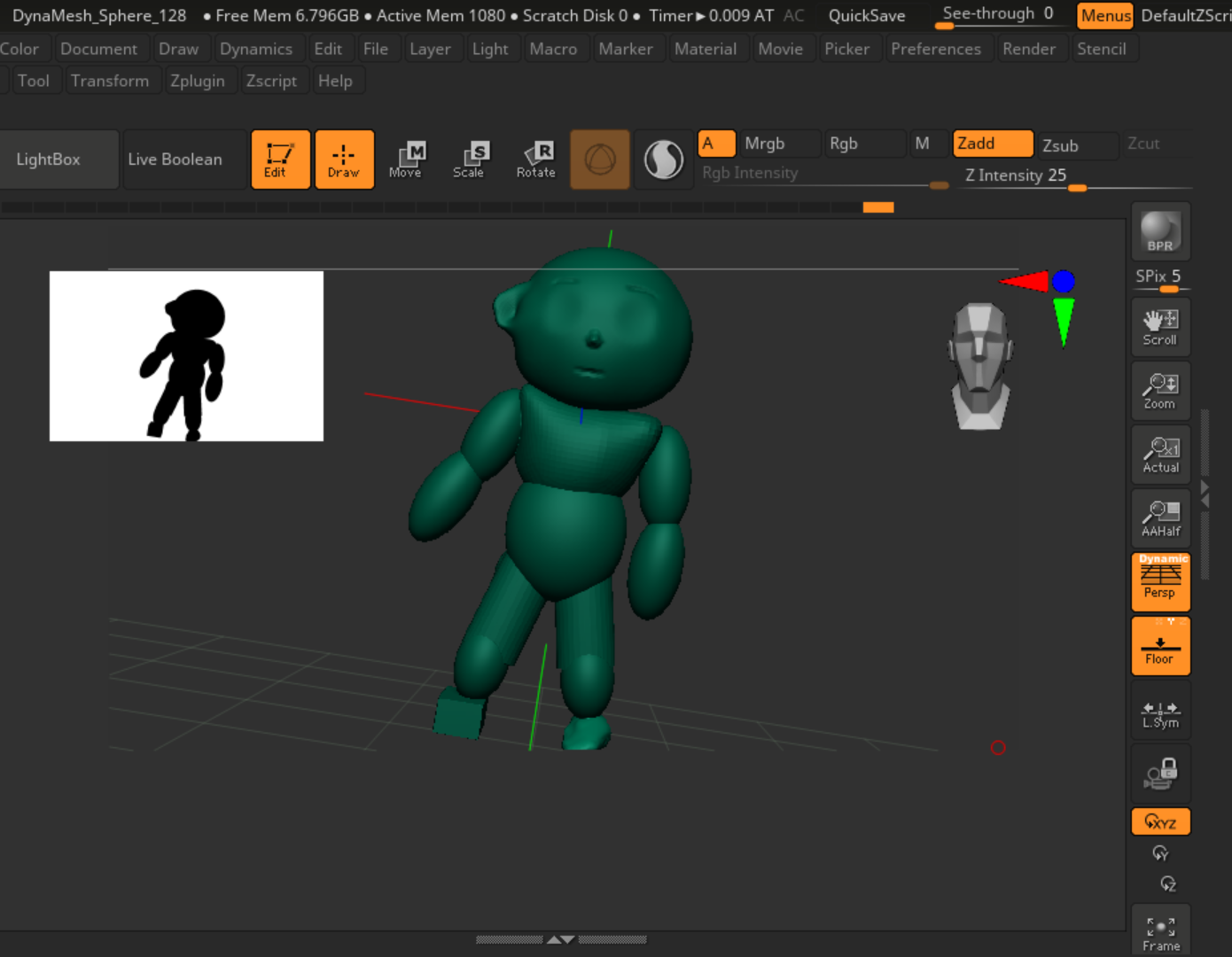The height and width of the screenshot is (957, 1232).
Task: Toggle the Gizmo 3D sphere icon
Action: pyautogui.click(x=600, y=159)
